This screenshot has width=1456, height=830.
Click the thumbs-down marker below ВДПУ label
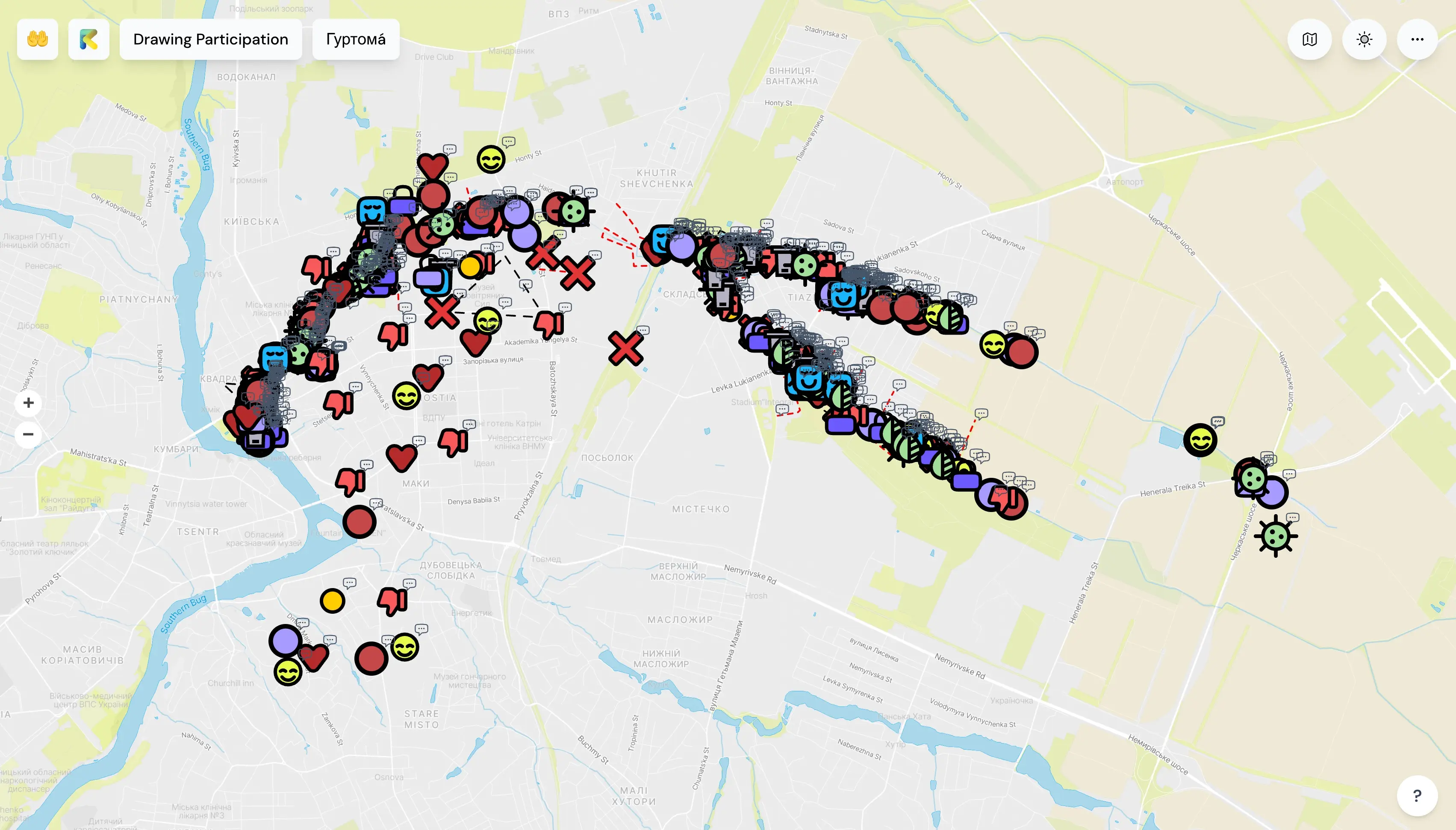[453, 442]
